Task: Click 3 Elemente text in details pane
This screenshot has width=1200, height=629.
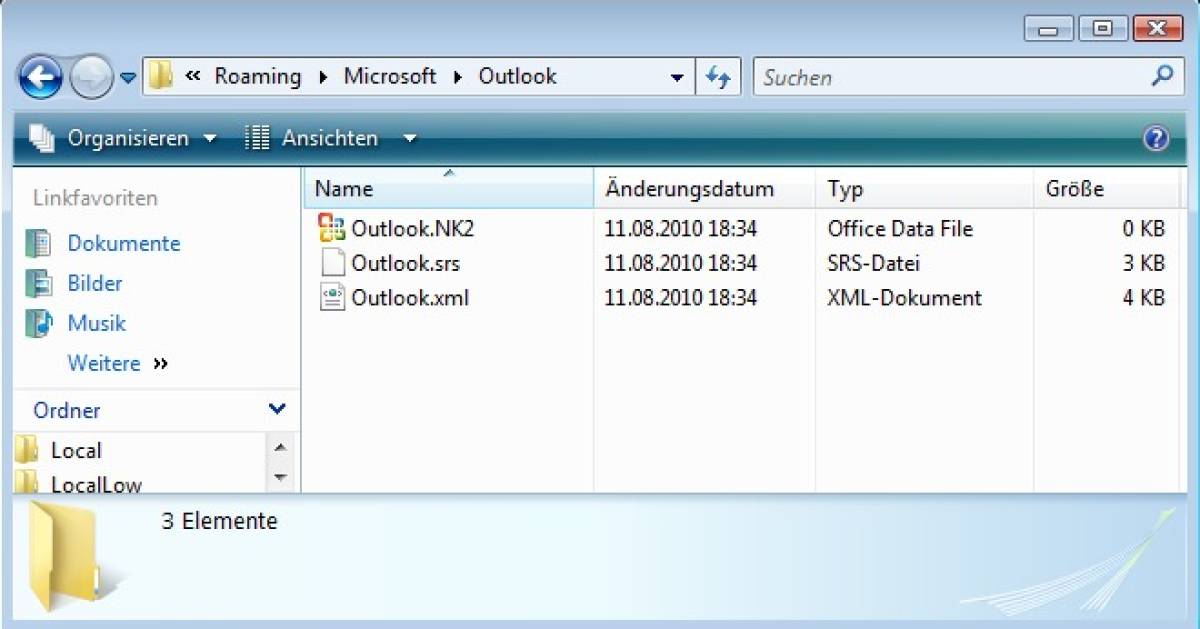Action: [x=219, y=521]
